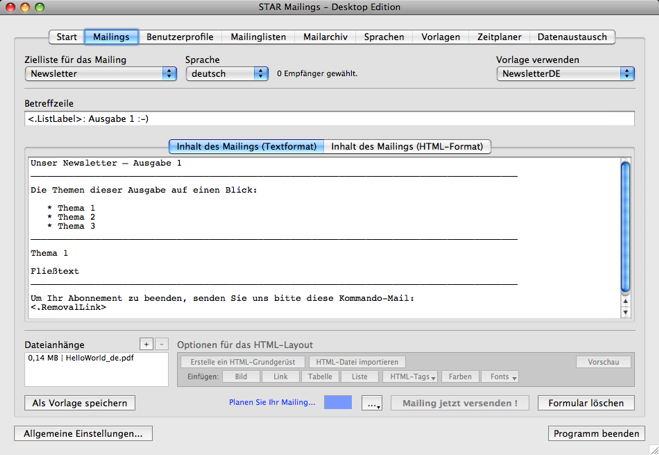Click the text editor vertical scrollbar thumb

point(625,227)
